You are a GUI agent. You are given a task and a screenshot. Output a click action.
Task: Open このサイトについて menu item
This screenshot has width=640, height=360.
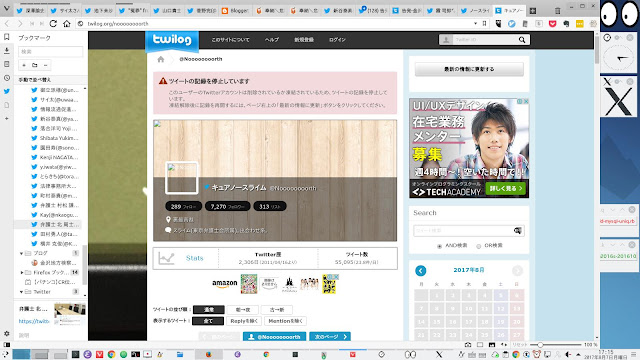click(230, 40)
